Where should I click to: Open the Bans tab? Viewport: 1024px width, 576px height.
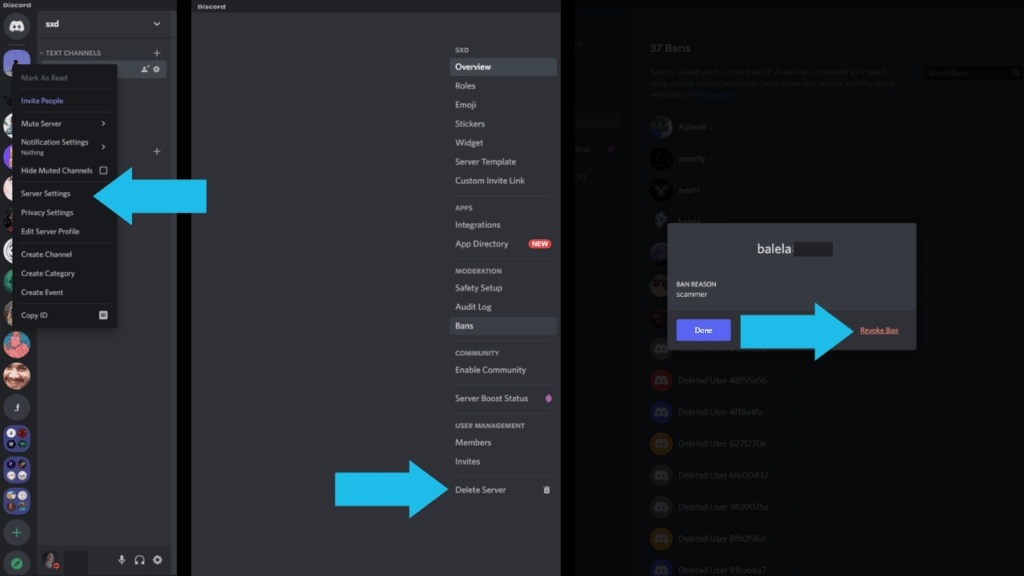503,325
